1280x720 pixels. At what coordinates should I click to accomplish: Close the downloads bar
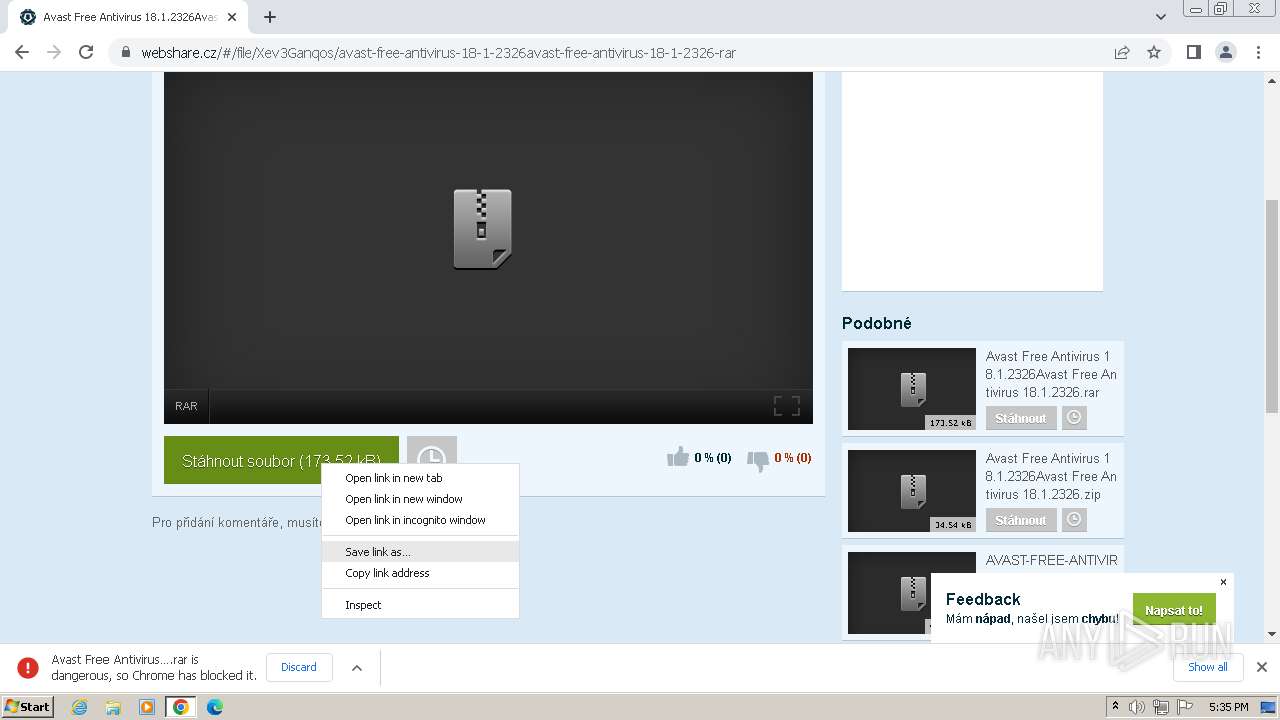click(1262, 667)
